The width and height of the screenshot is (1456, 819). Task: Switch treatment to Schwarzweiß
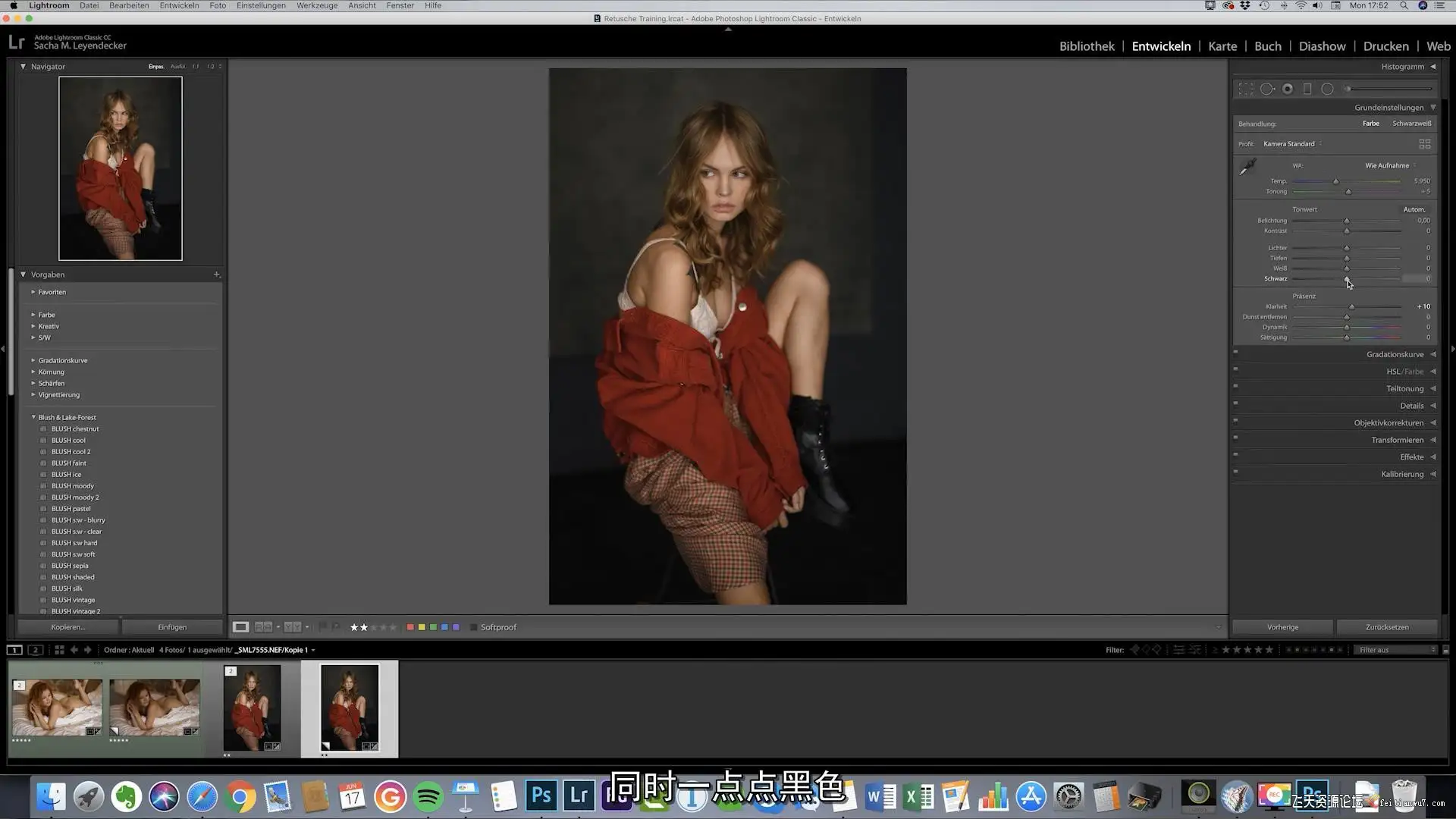(1411, 124)
